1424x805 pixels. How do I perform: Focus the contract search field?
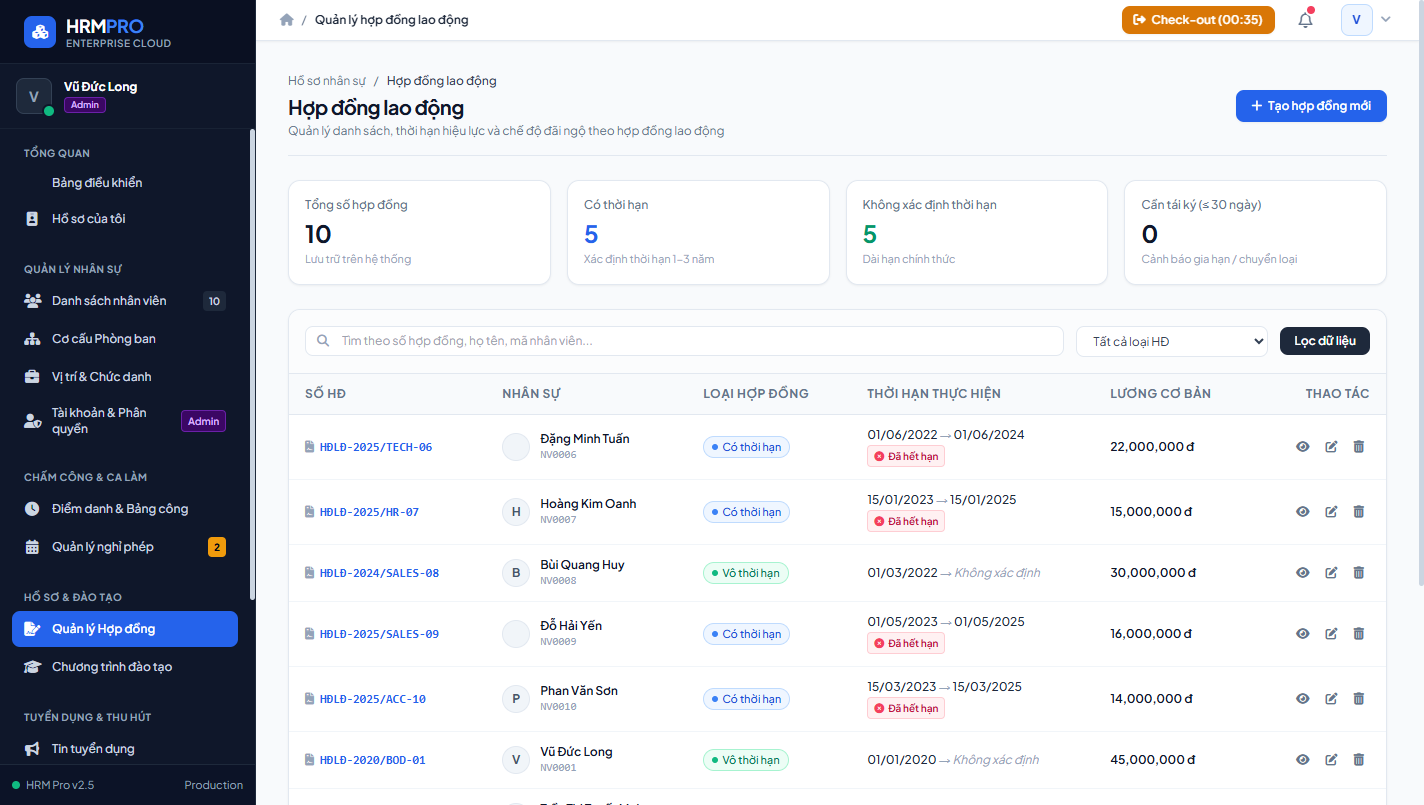coord(684,341)
